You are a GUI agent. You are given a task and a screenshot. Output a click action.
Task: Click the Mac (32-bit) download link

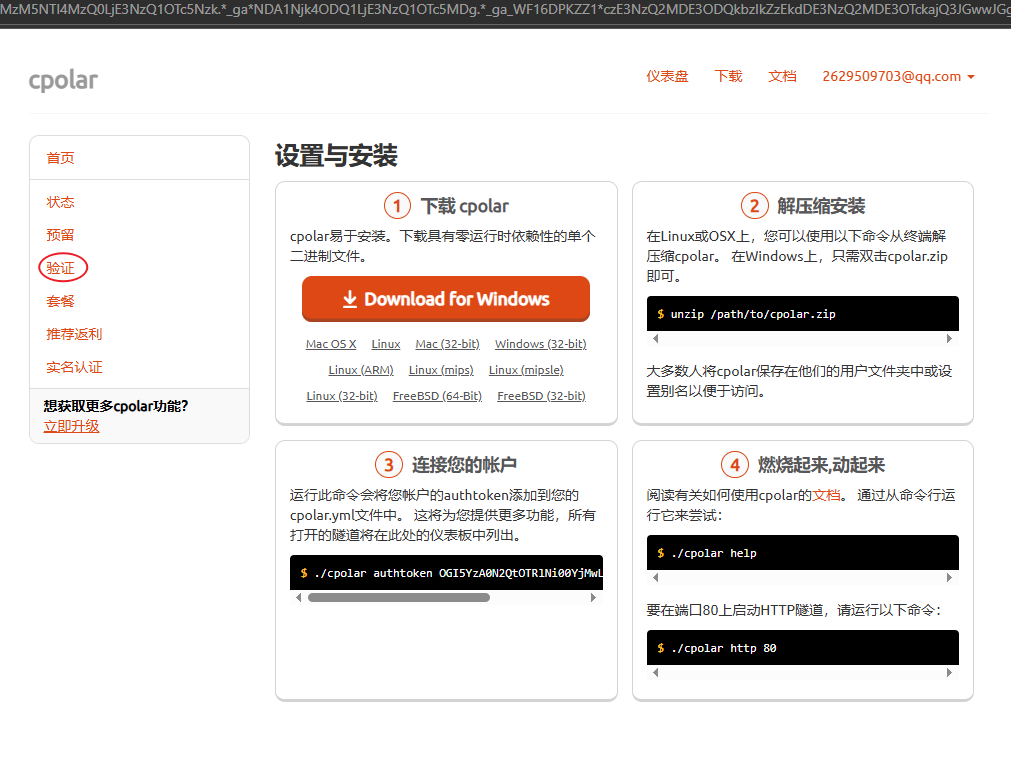pos(447,344)
